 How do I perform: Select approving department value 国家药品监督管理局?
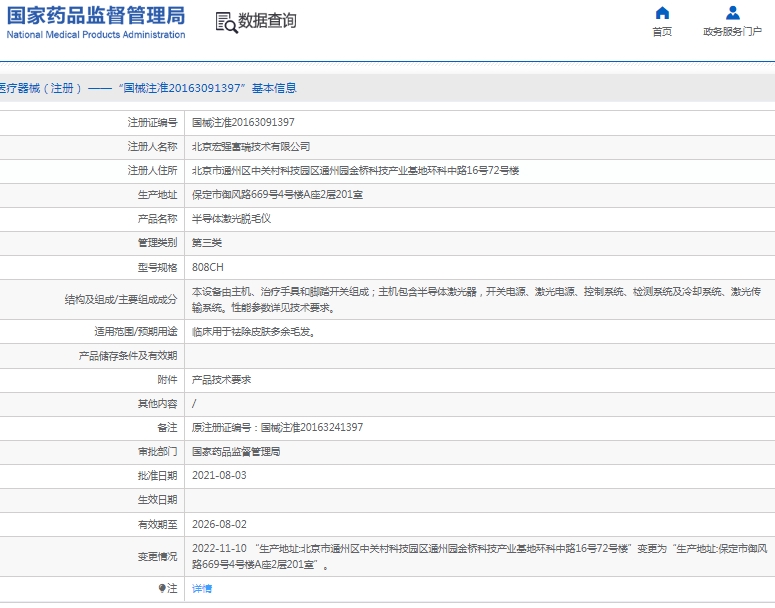click(236, 451)
